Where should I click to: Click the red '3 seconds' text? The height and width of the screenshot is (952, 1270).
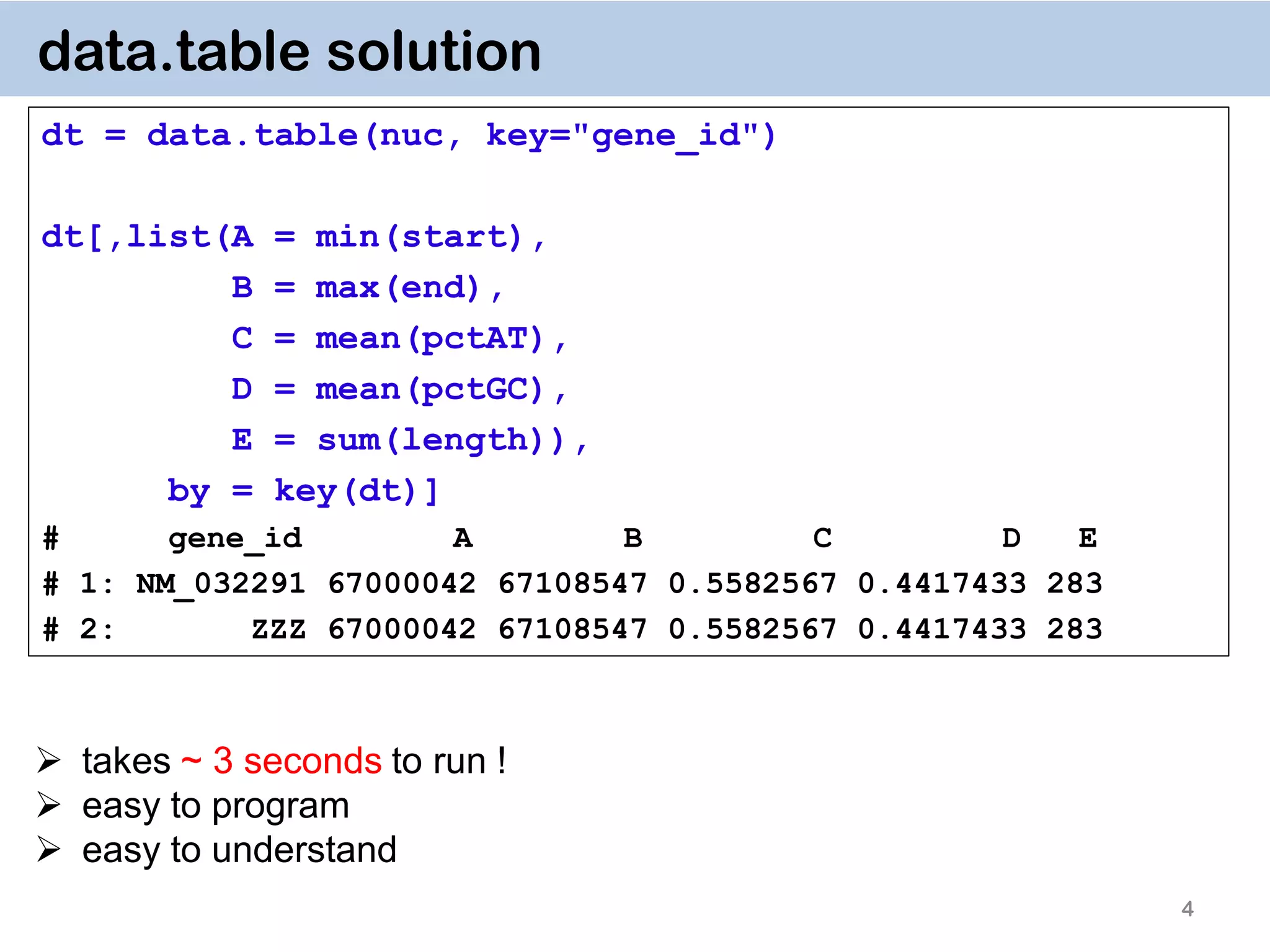click(297, 761)
